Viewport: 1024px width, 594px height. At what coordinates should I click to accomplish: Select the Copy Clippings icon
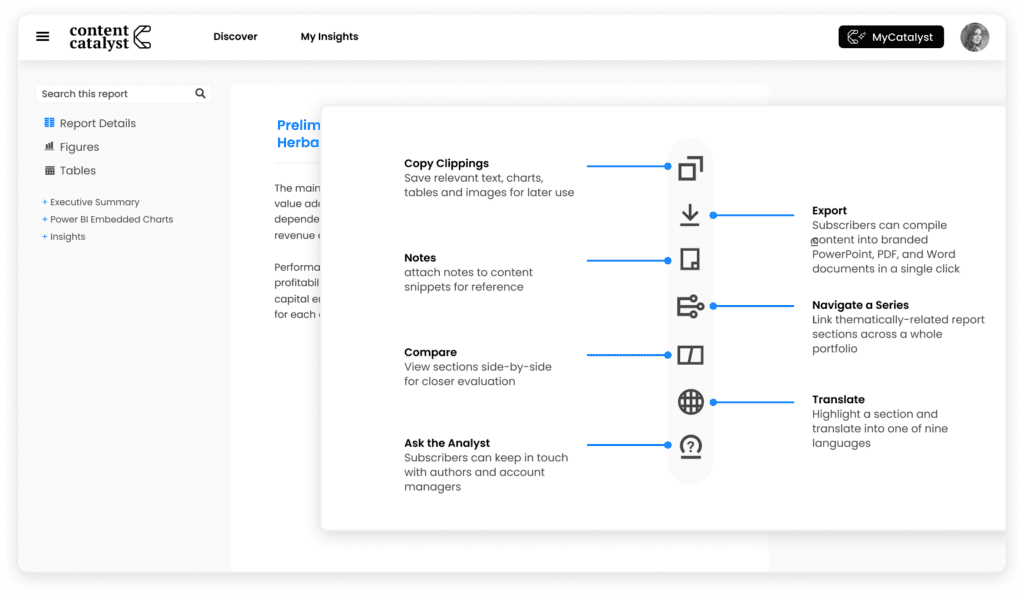coord(689,168)
